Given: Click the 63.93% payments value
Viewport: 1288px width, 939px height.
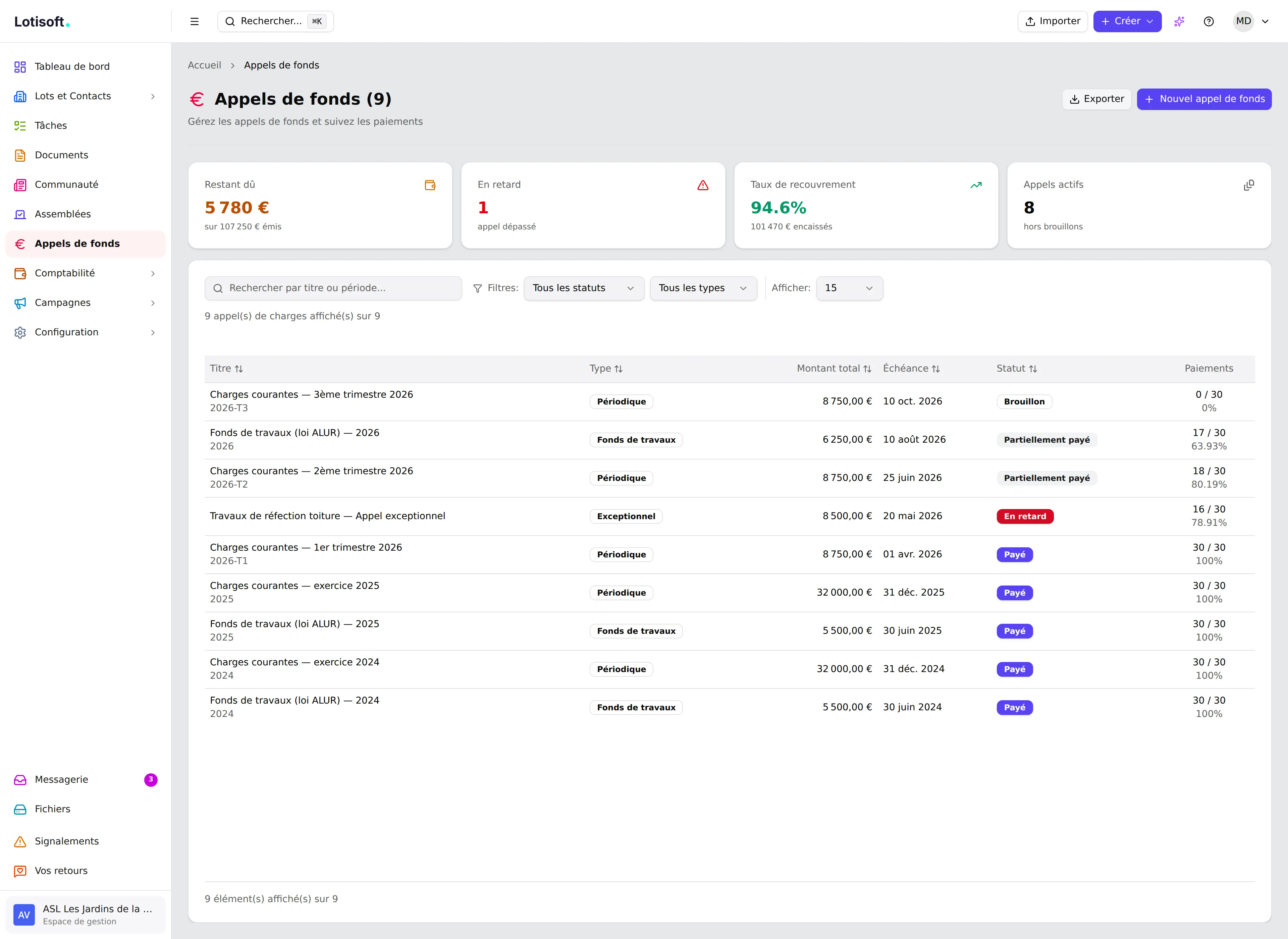Looking at the screenshot, I should tap(1209, 447).
